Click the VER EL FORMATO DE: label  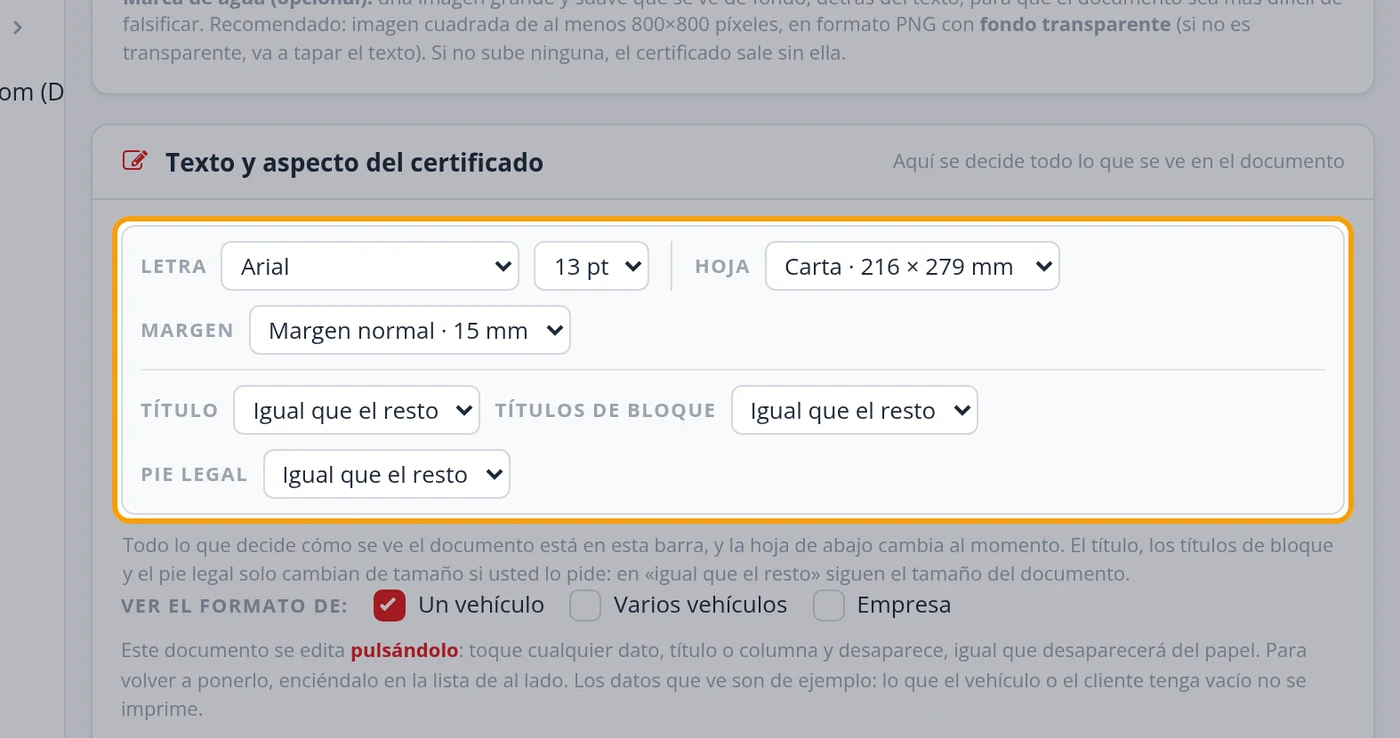[x=235, y=606]
